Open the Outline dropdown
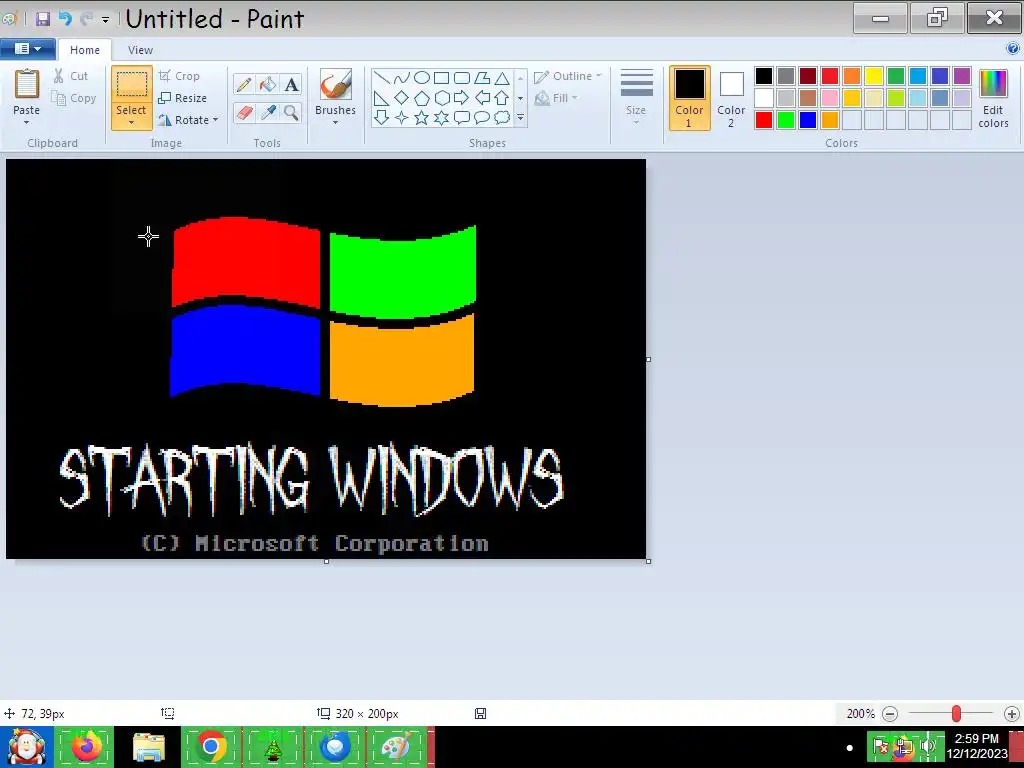The image size is (1024, 768). click(568, 76)
